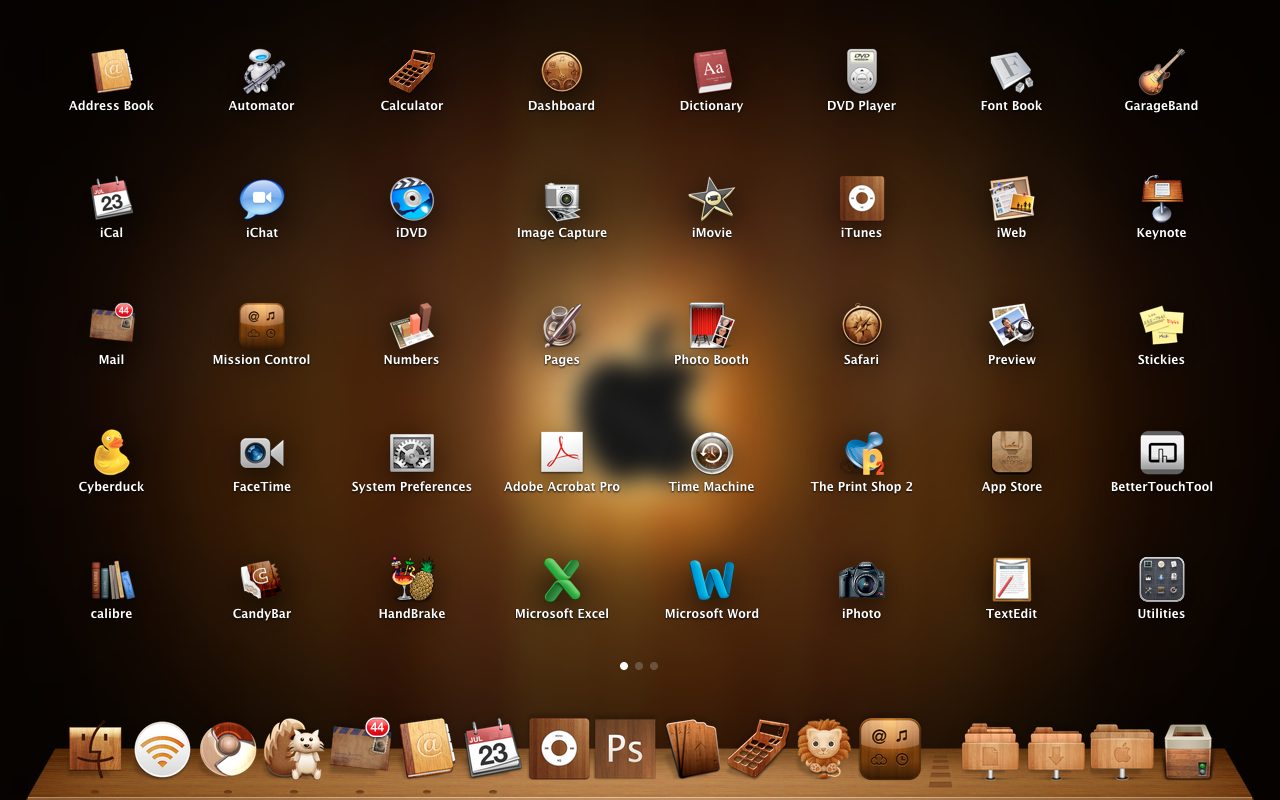
Task: Launch Photo Booth
Action: pos(712,325)
